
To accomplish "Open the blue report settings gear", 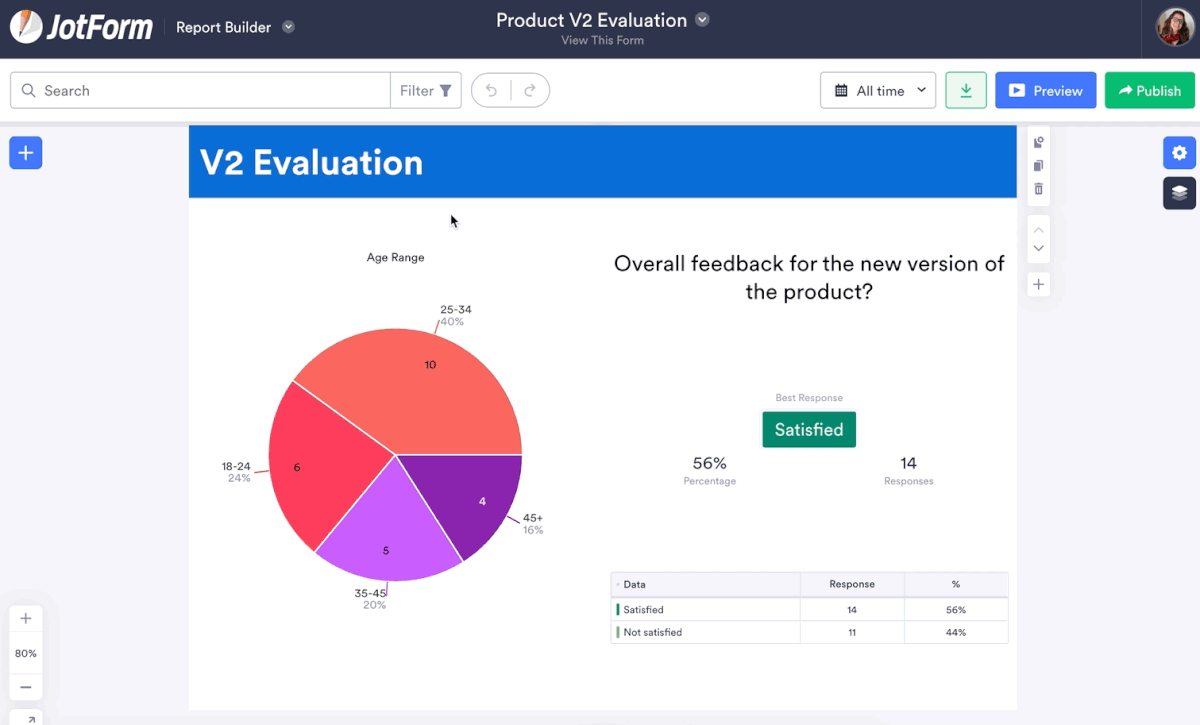I will click(x=1179, y=153).
